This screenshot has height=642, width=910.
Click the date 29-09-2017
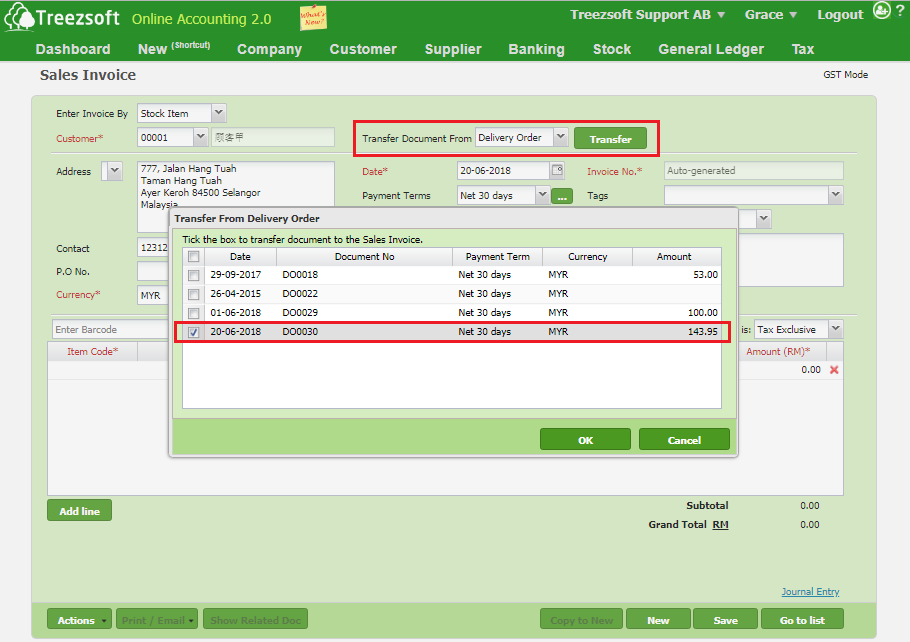point(236,275)
